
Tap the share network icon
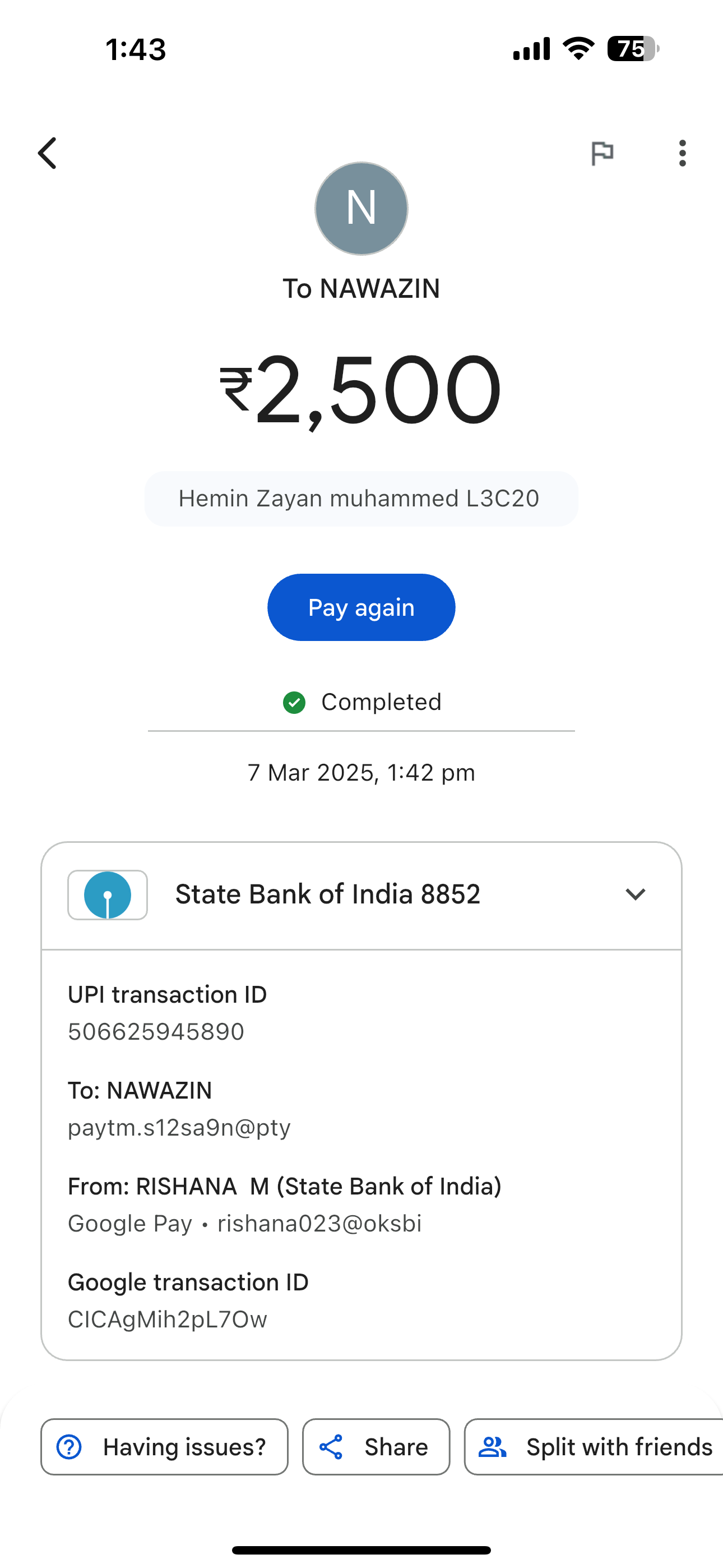331,1447
